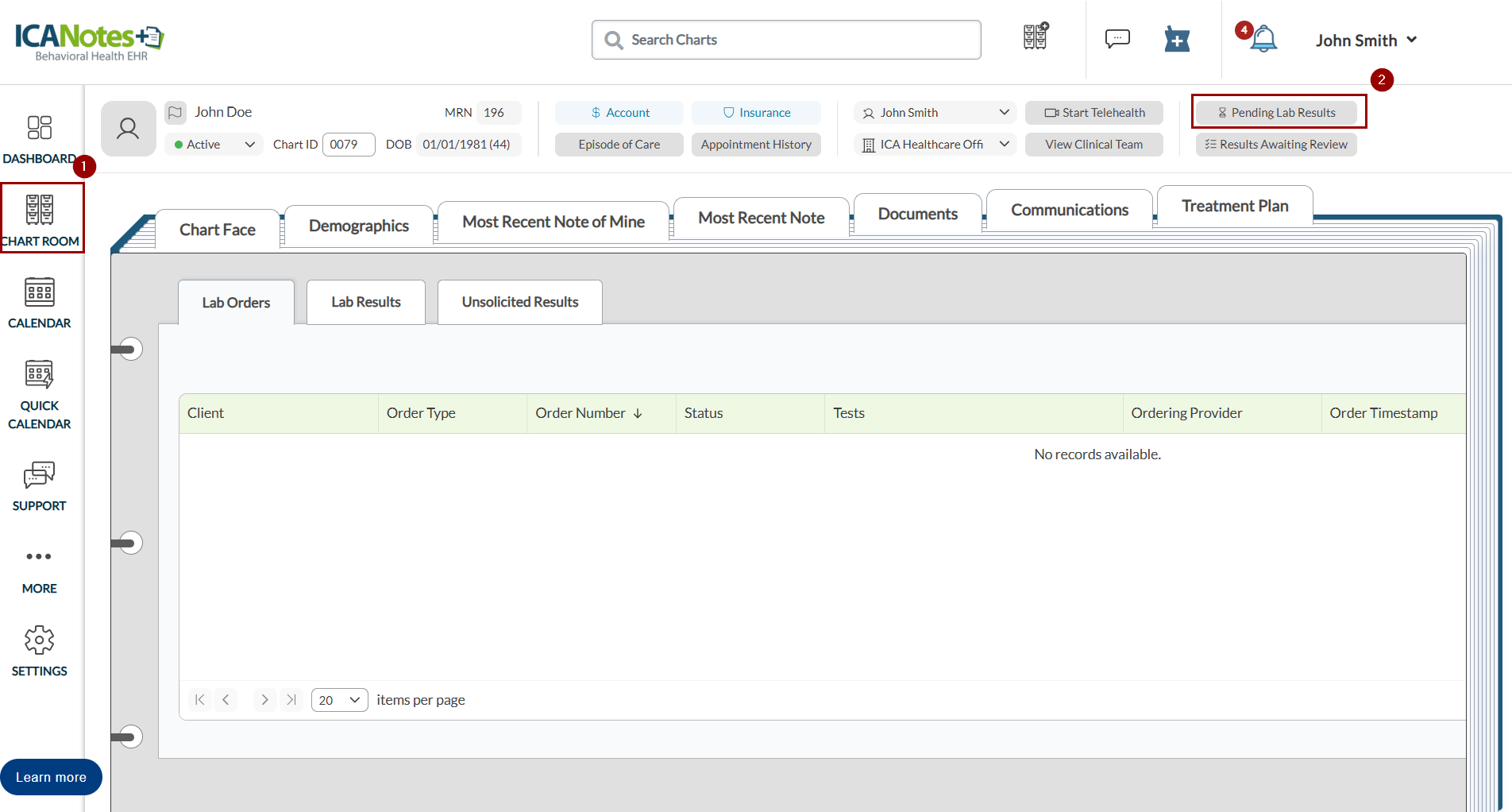Click Results Awaiting Review button
This screenshot has height=812, width=1512.
click(x=1277, y=145)
